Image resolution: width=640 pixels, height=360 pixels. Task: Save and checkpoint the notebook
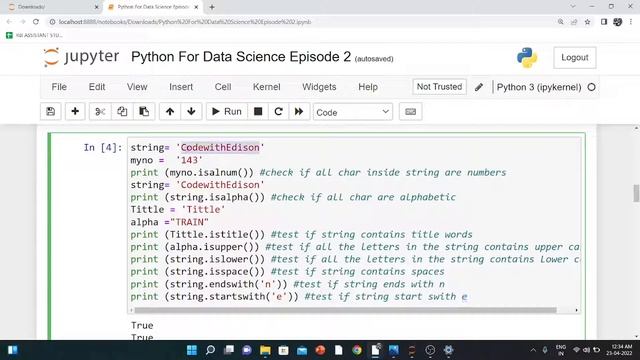[51, 111]
